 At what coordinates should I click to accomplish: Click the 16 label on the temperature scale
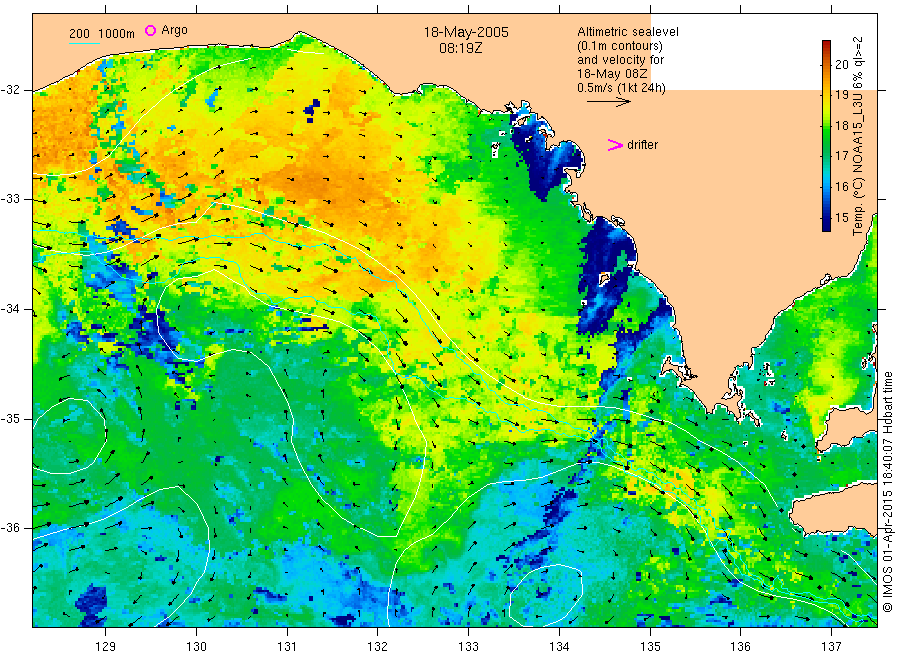coord(842,187)
